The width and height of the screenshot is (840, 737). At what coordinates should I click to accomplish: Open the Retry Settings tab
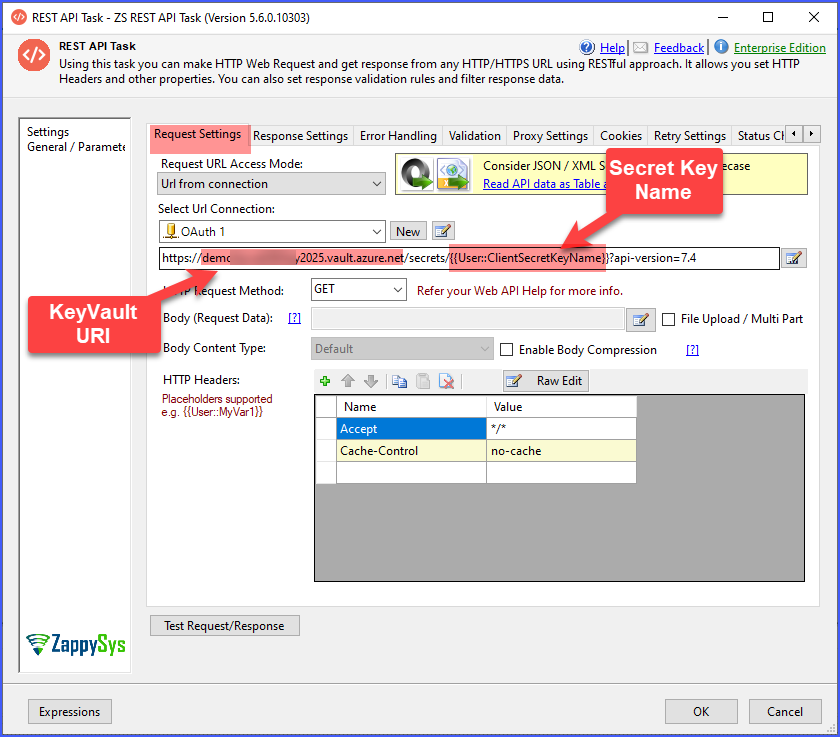689,136
